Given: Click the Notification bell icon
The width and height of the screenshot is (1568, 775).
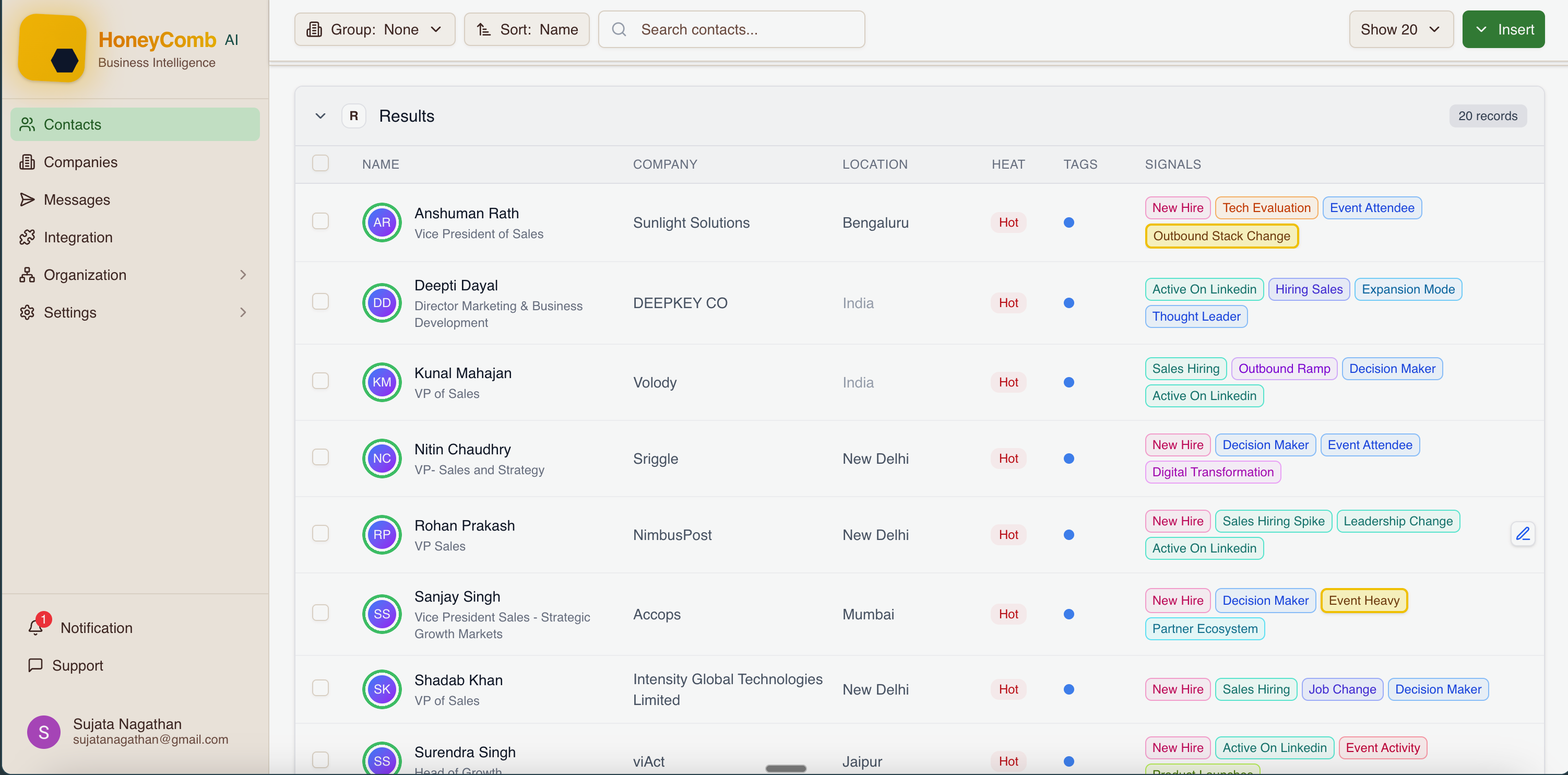Looking at the screenshot, I should (36, 628).
